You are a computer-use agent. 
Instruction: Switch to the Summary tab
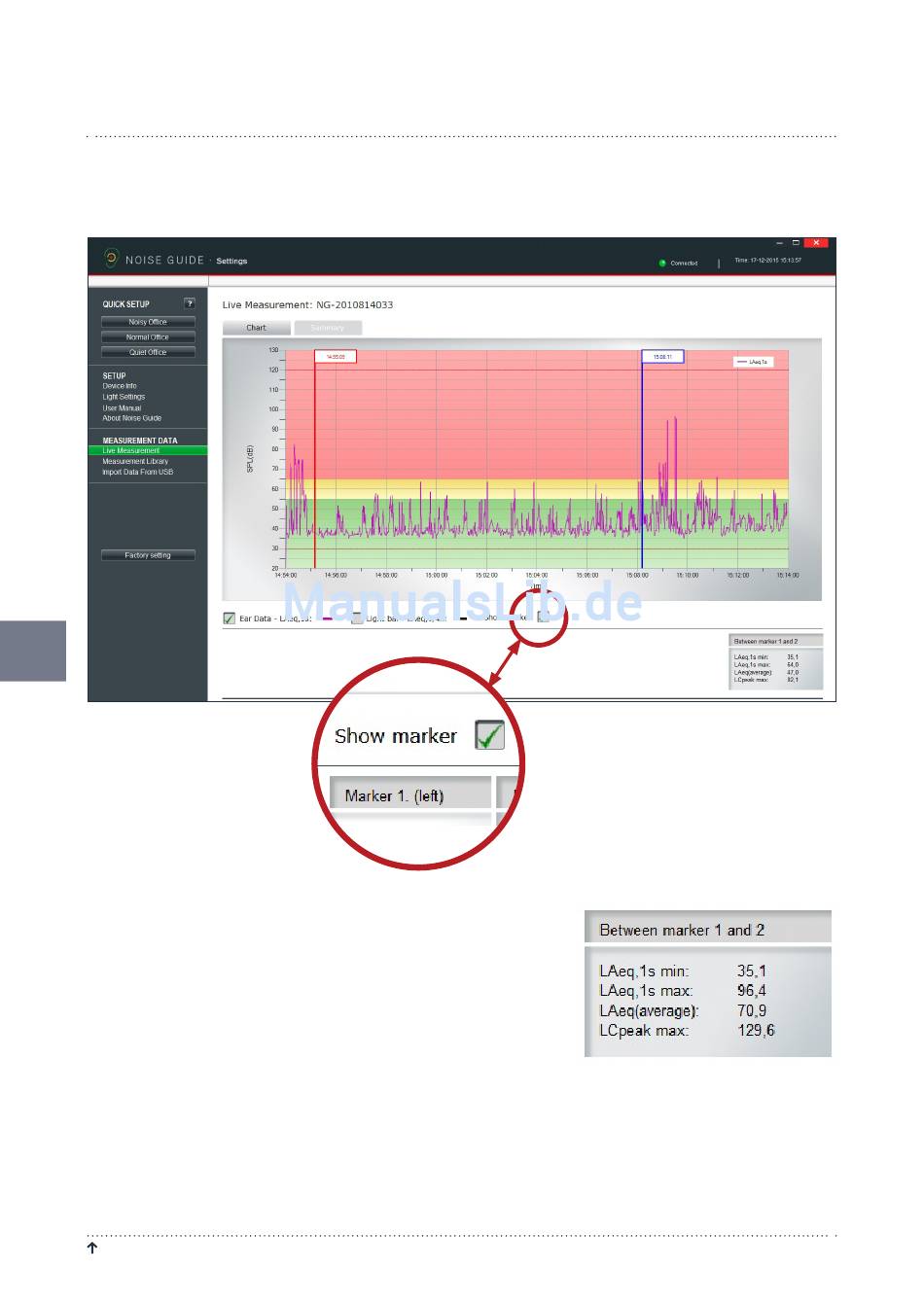[328, 328]
